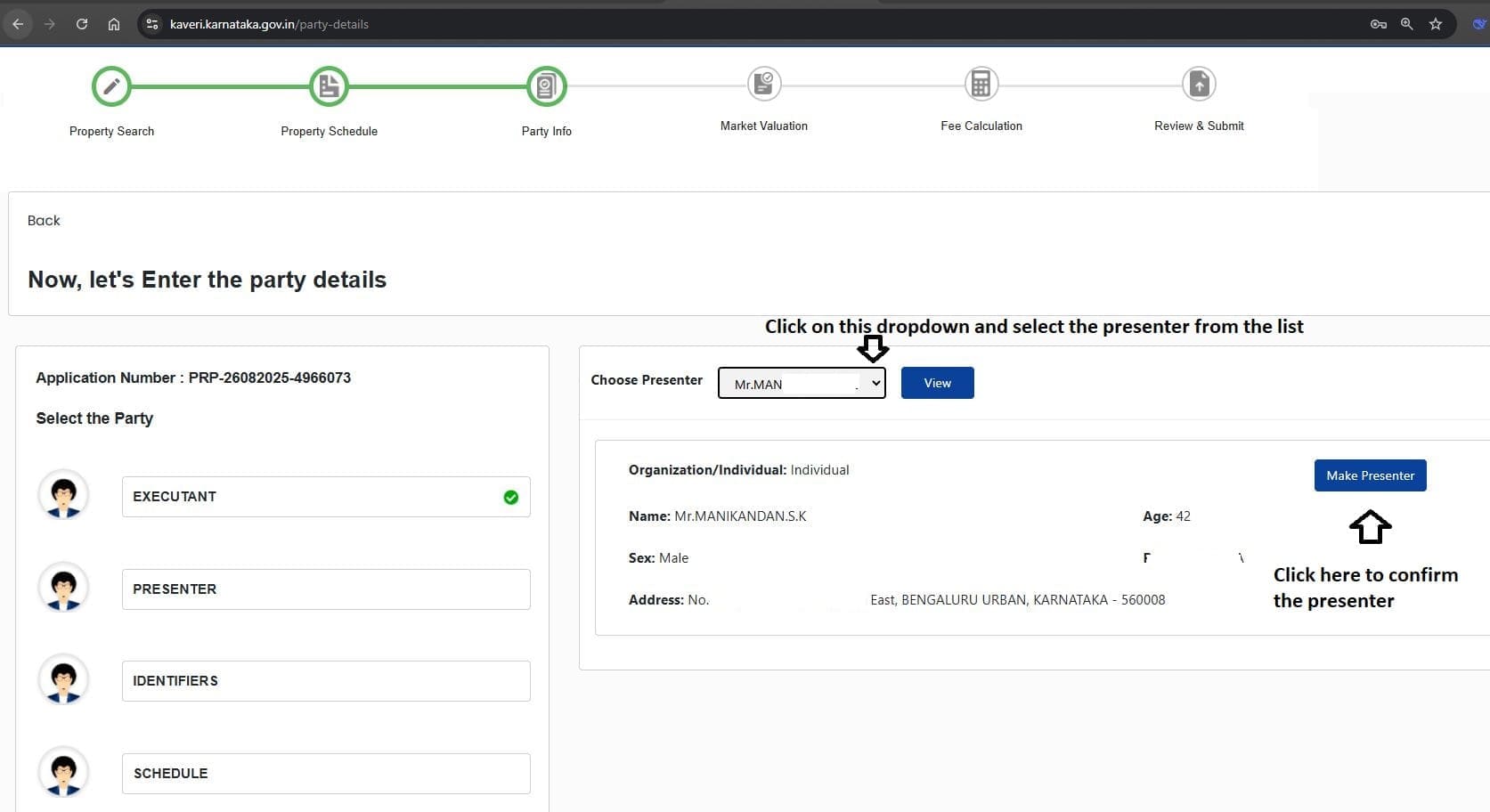Select the EXECUTANT party option

pos(325,497)
